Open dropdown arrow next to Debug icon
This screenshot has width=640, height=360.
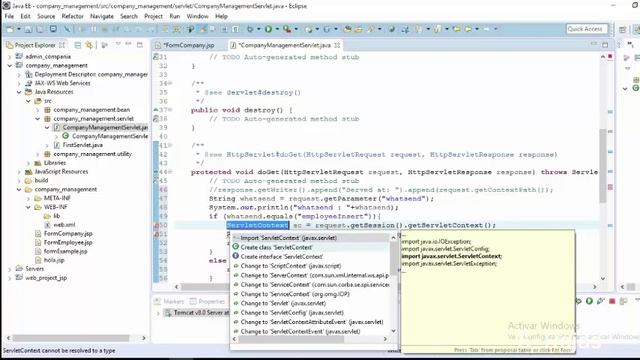(x=258, y=29)
